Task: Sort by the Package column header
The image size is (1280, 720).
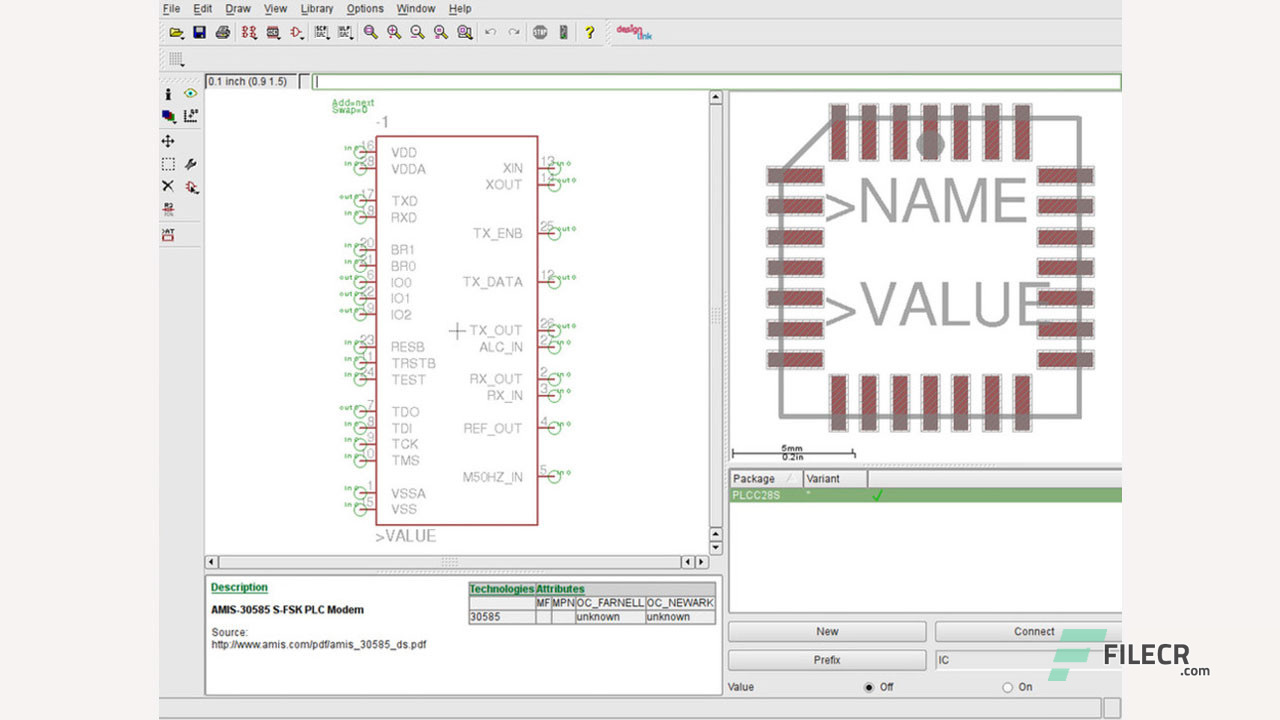Action: click(766, 479)
